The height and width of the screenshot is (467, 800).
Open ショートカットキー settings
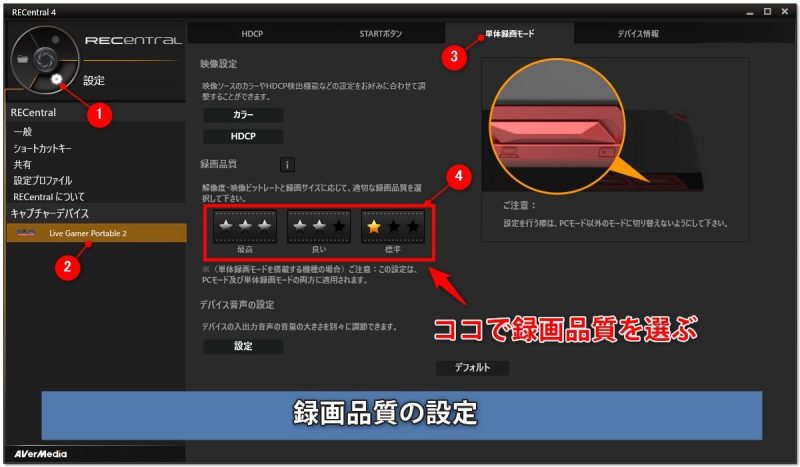42,149
